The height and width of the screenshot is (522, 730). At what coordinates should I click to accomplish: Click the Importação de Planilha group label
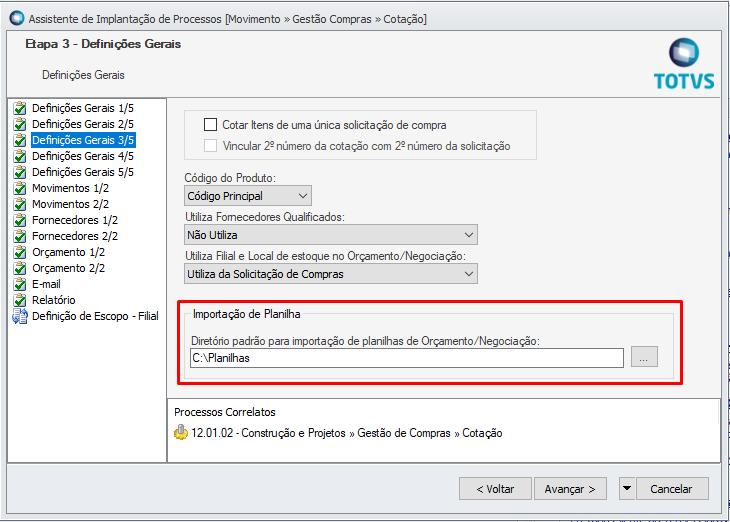(x=246, y=314)
